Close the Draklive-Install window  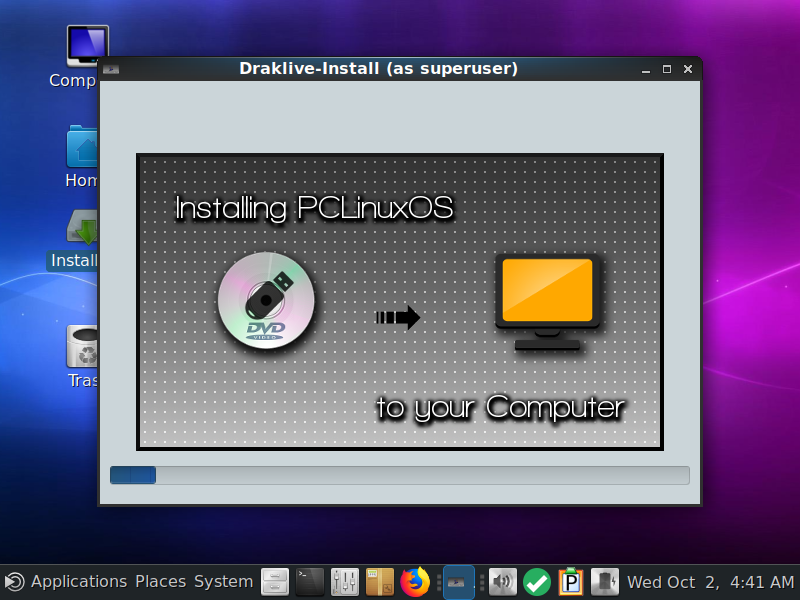688,69
